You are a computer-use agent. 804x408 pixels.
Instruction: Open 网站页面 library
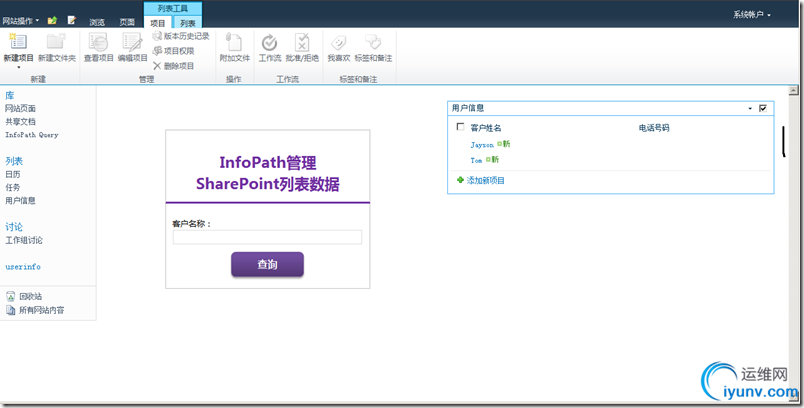point(21,109)
